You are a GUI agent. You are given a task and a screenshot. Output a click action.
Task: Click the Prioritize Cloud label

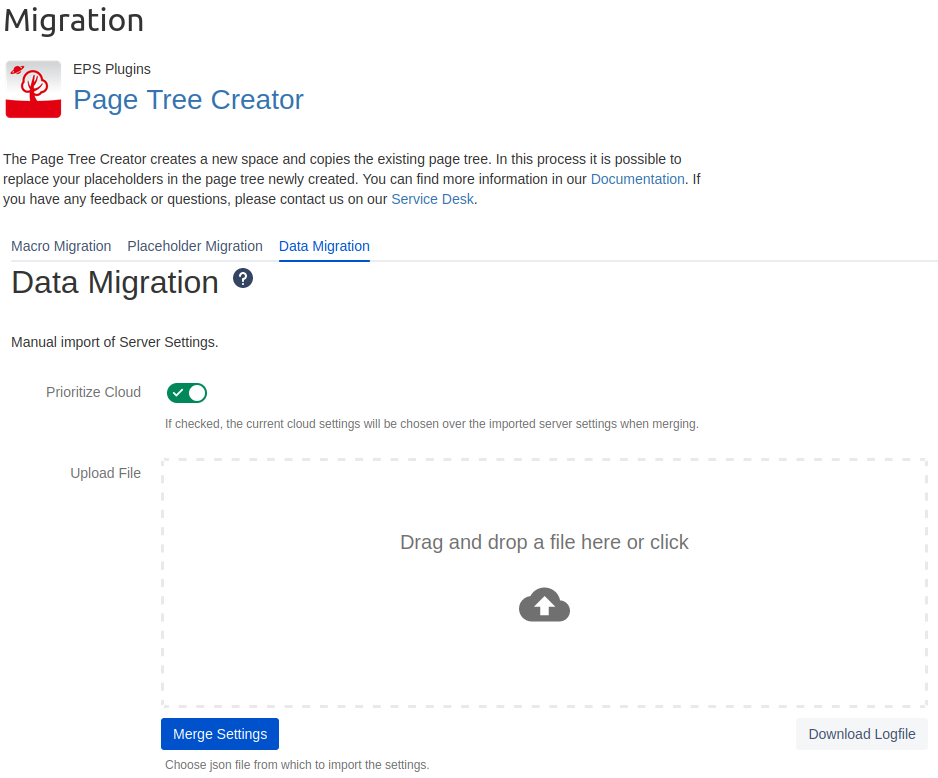[93, 392]
